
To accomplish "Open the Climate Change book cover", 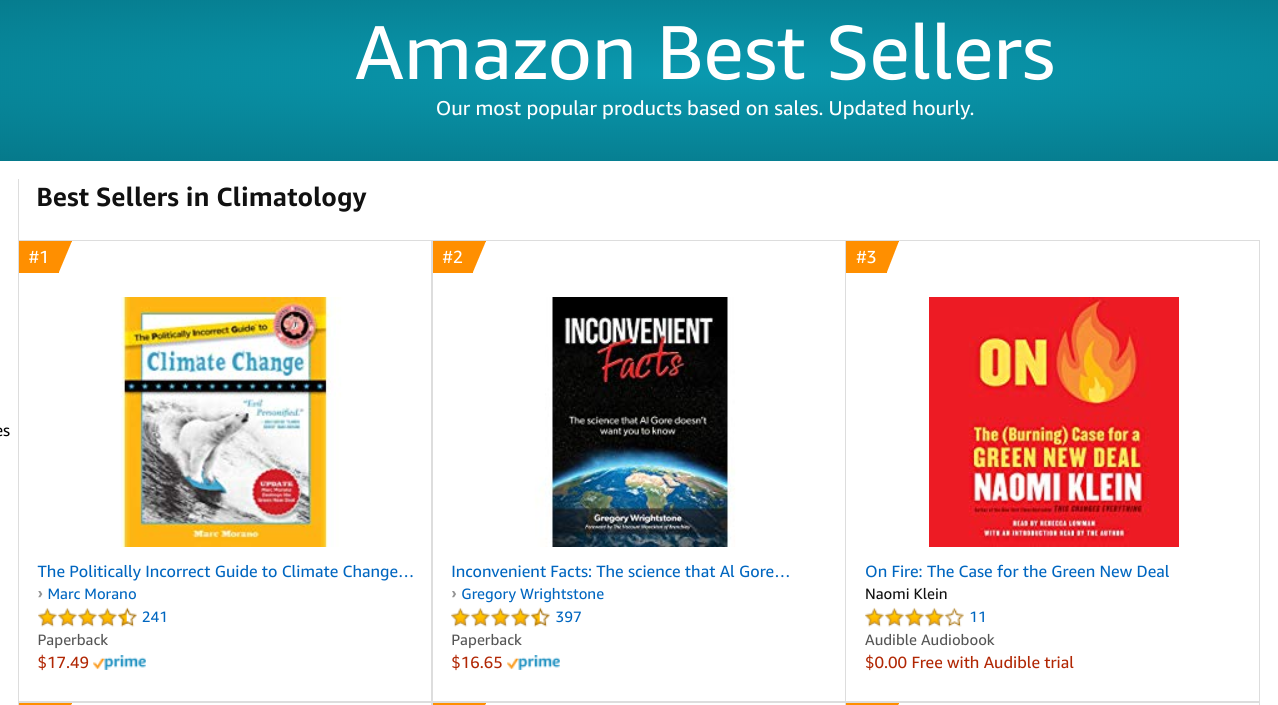I will 225,422.
